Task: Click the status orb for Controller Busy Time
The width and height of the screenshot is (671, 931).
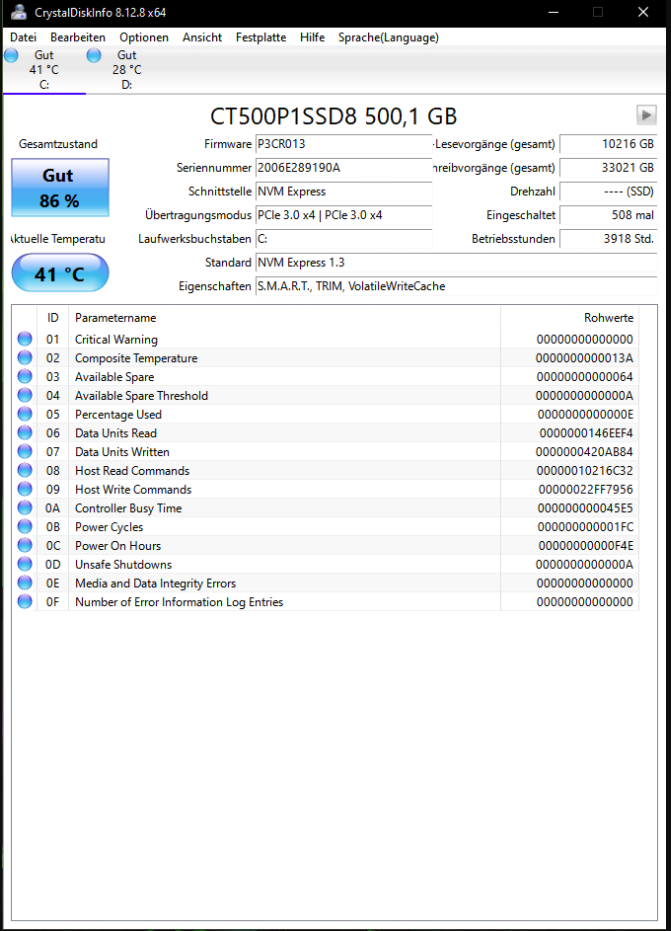Action: [25, 508]
